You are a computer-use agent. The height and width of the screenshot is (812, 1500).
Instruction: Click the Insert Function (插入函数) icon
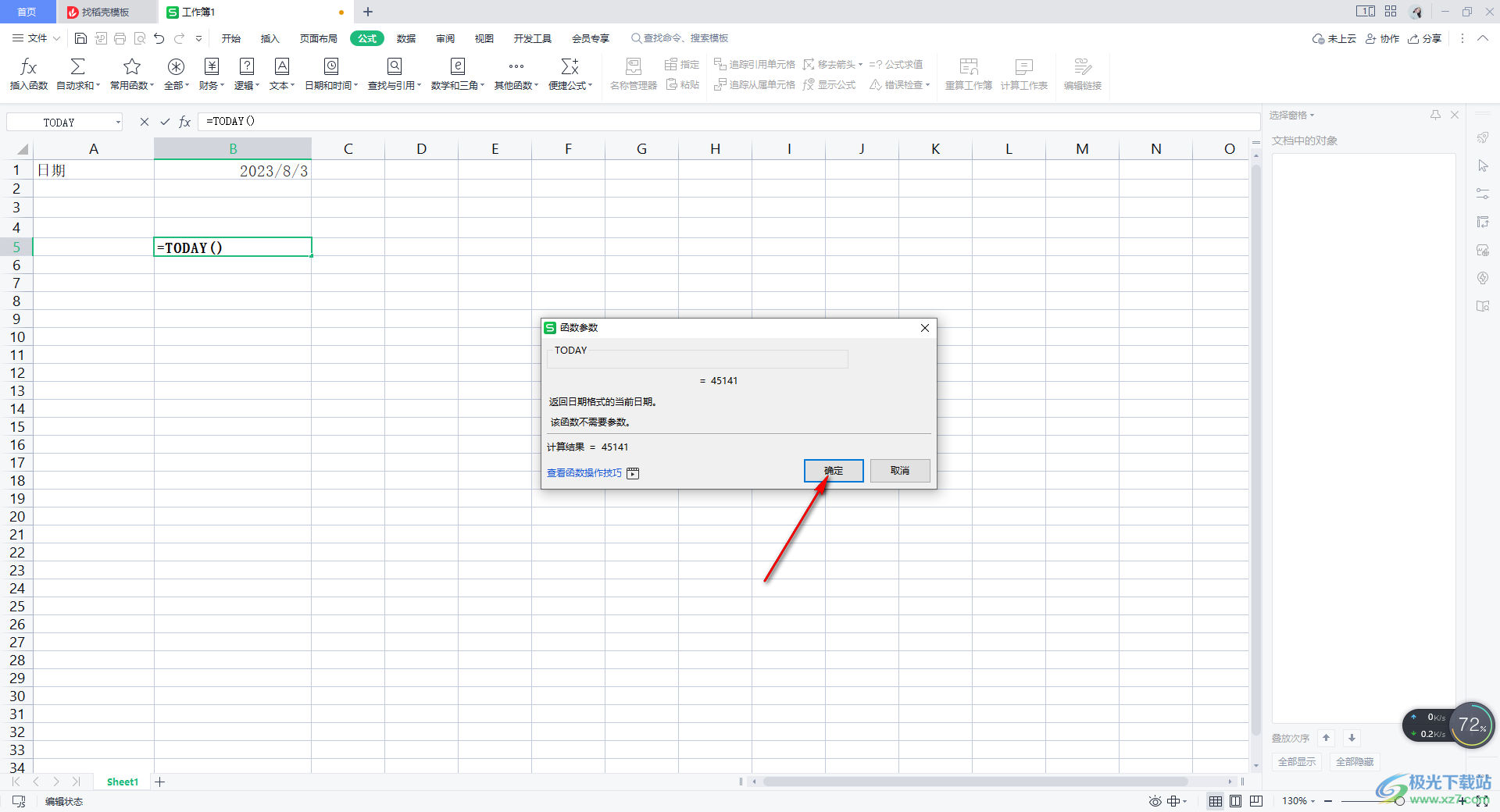coord(29,66)
